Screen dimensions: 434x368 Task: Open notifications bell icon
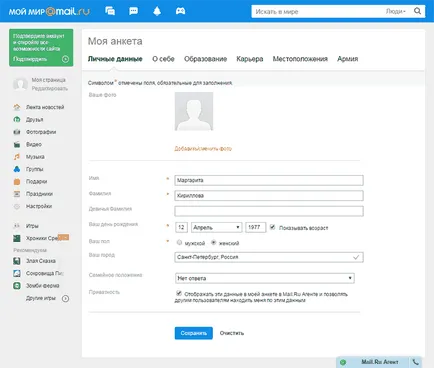pyautogui.click(x=157, y=11)
